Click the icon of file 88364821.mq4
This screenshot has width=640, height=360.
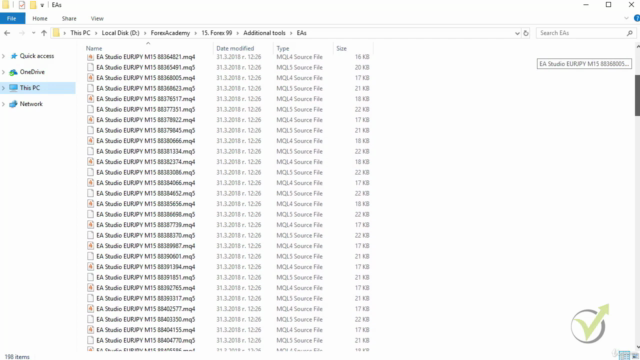point(90,57)
